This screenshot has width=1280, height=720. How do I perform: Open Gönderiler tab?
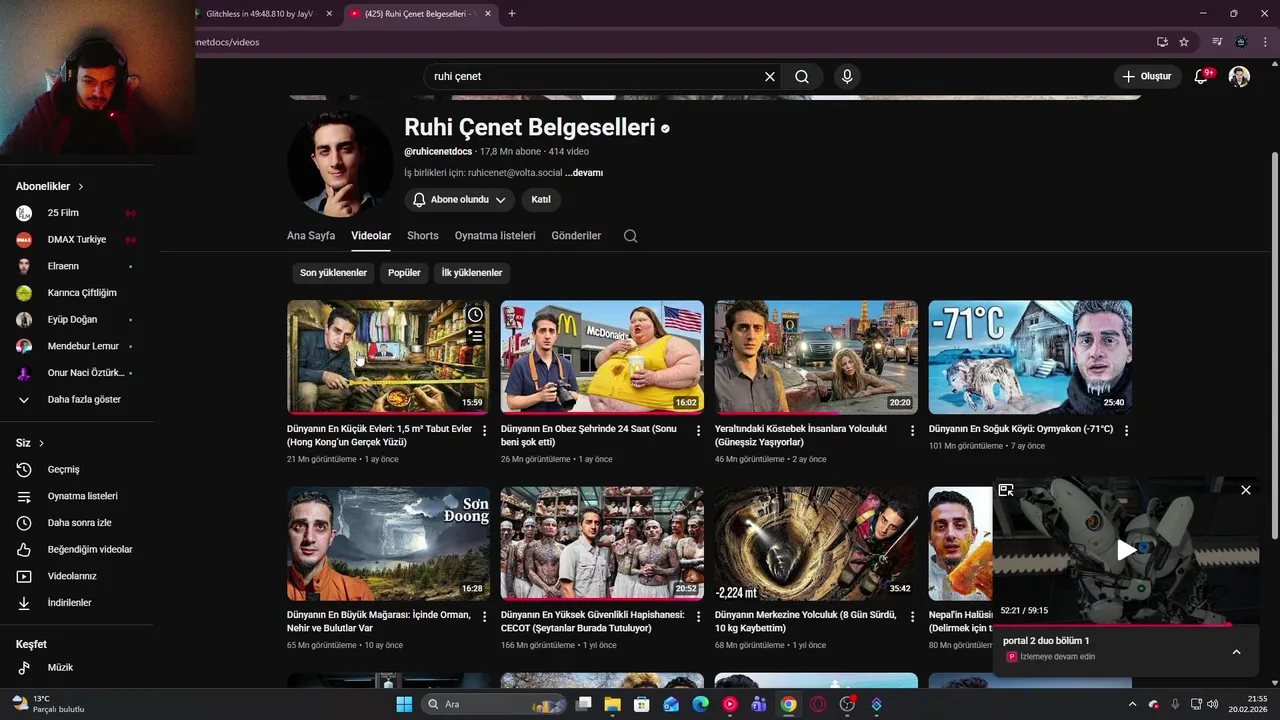coord(576,236)
